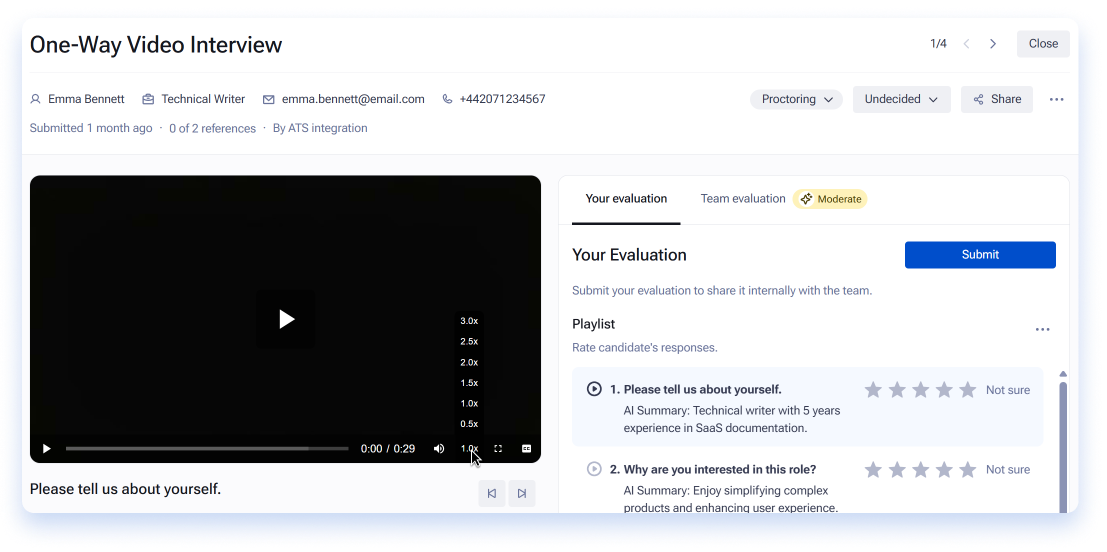Toggle closed captions CC icon
Screen dimensions: 1107x552
pos(526,448)
